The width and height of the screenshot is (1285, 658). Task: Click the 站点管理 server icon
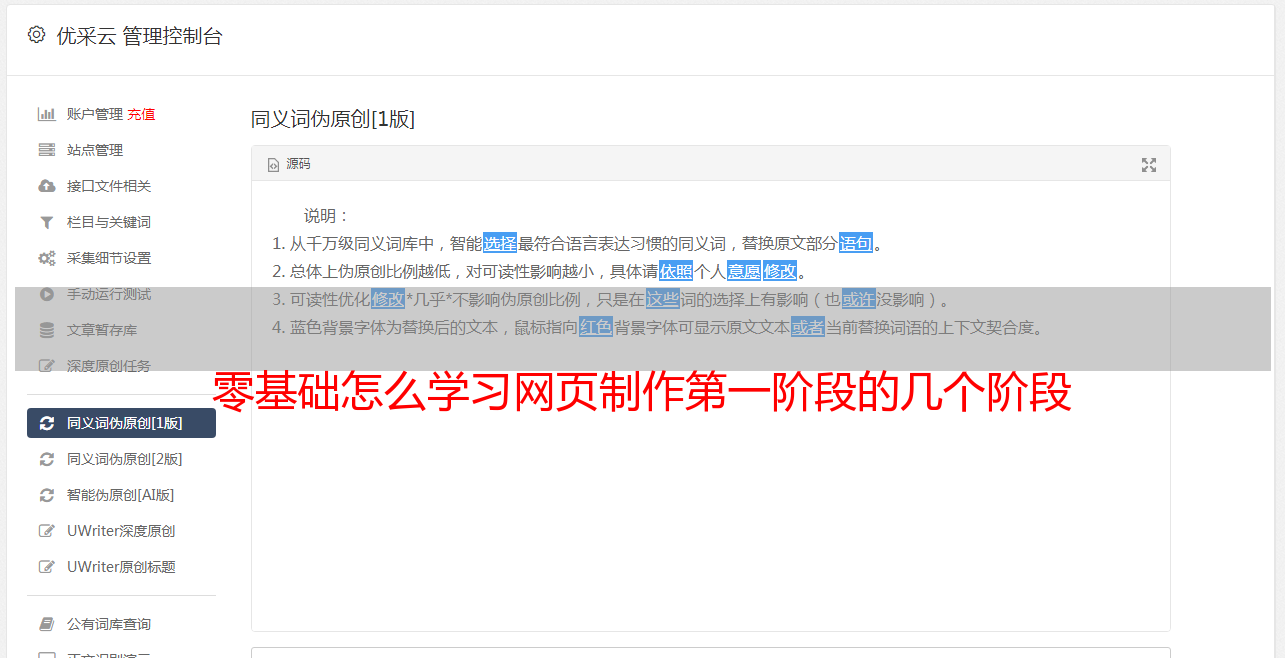[x=46, y=150]
